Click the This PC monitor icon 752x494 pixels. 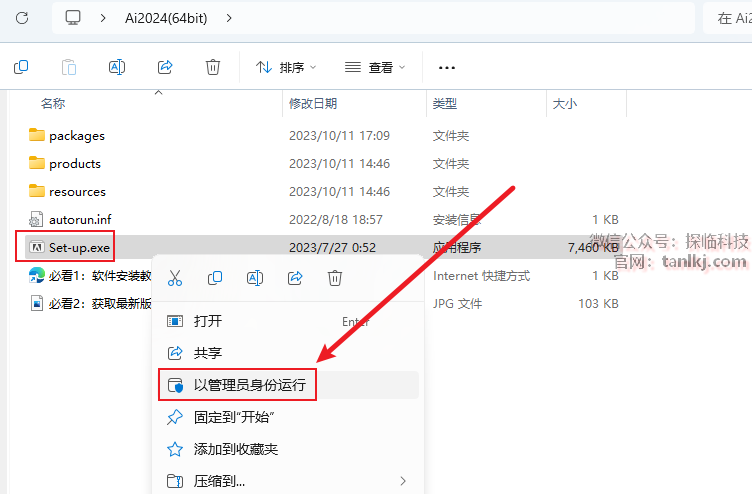tap(73, 18)
